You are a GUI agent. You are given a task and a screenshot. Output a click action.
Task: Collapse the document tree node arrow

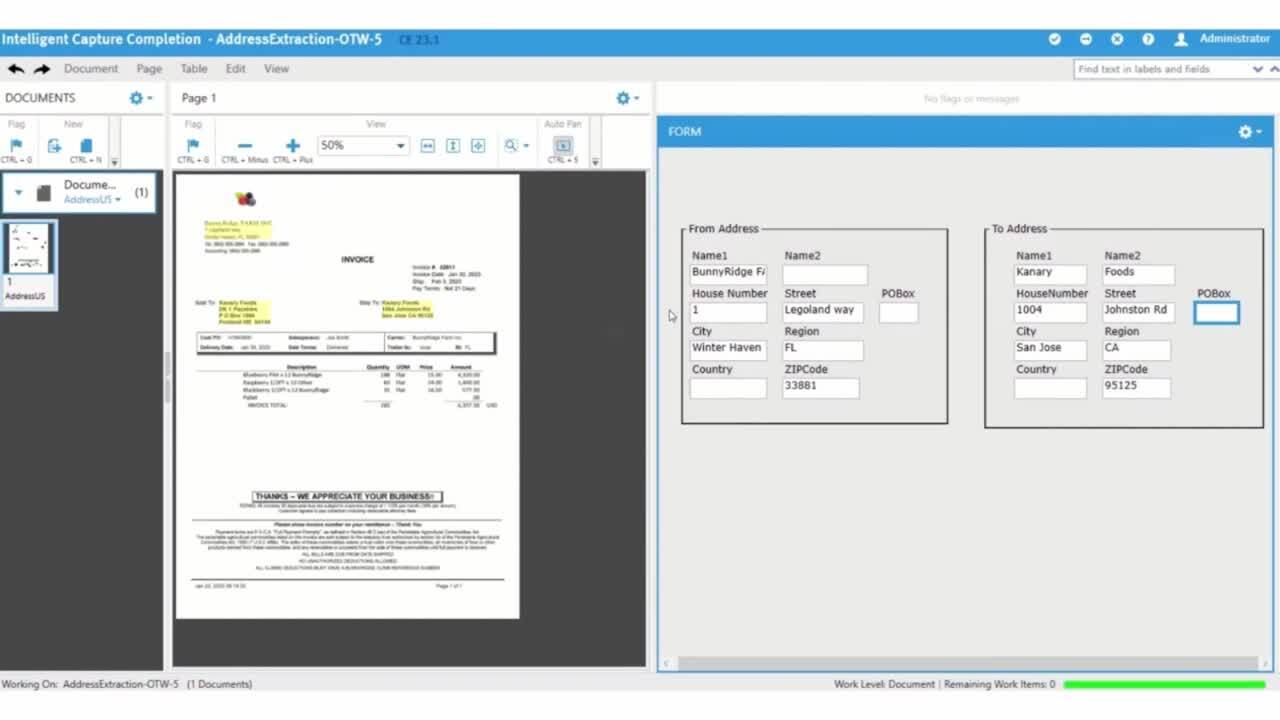click(x=18, y=192)
